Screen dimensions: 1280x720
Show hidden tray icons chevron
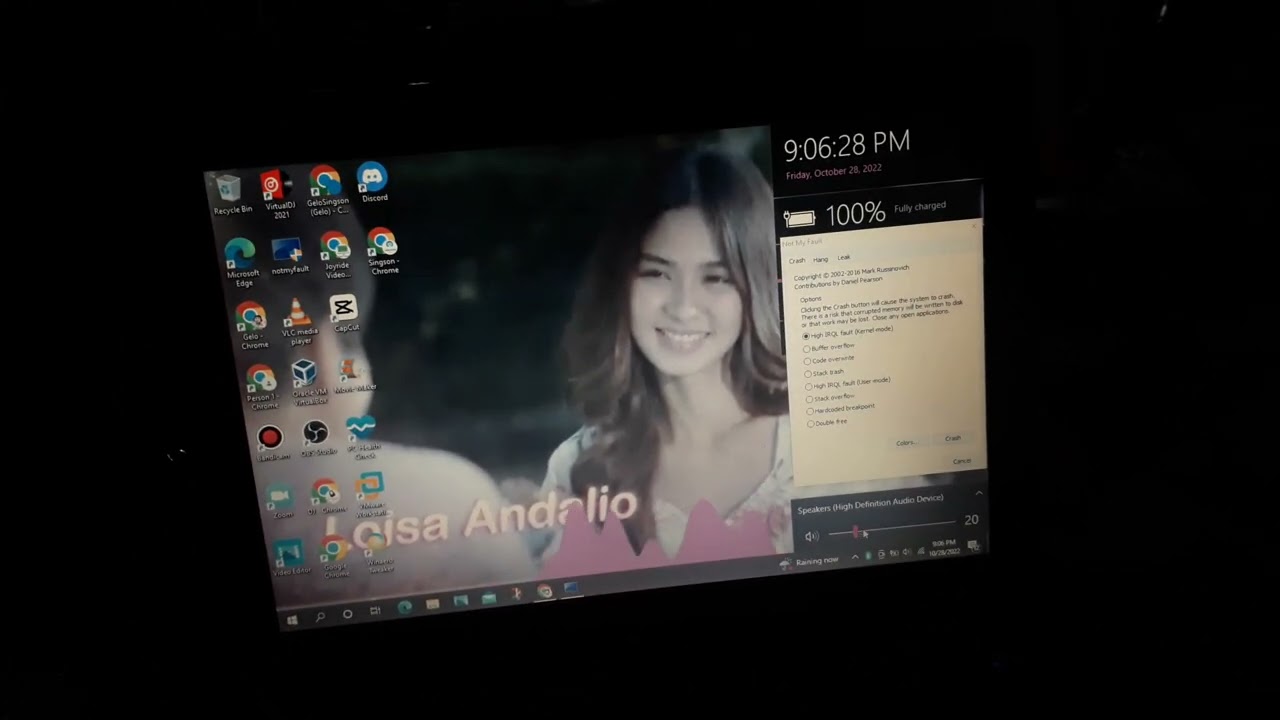pyautogui.click(x=853, y=558)
